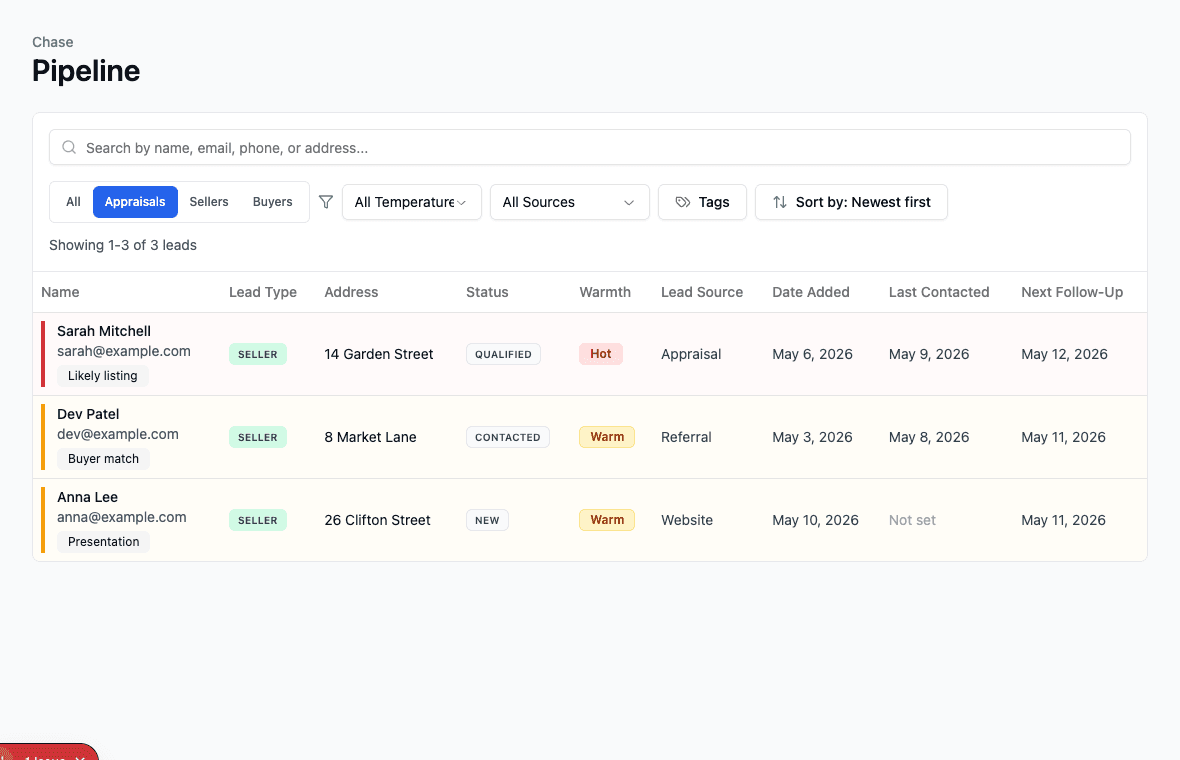Sort by the Name column header
The height and width of the screenshot is (760, 1180).
(60, 292)
